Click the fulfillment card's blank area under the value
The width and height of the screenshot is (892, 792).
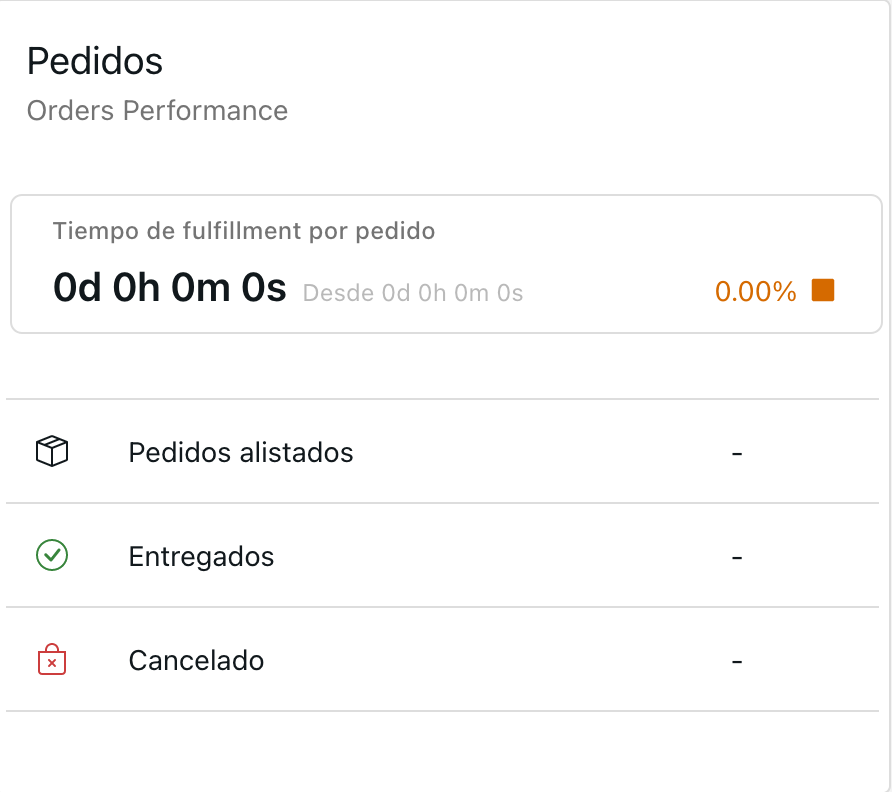coord(446,320)
